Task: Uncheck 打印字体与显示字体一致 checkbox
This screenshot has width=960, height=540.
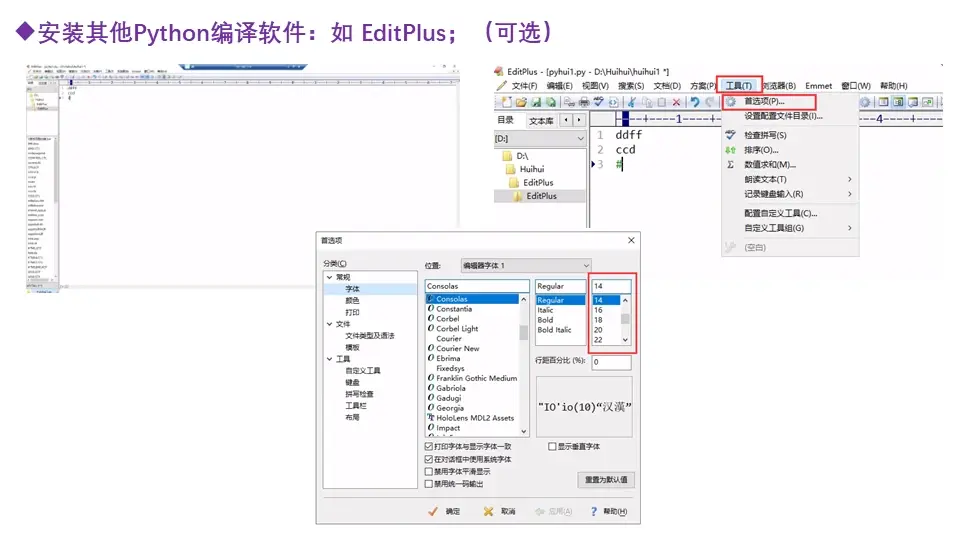Action: 429,446
